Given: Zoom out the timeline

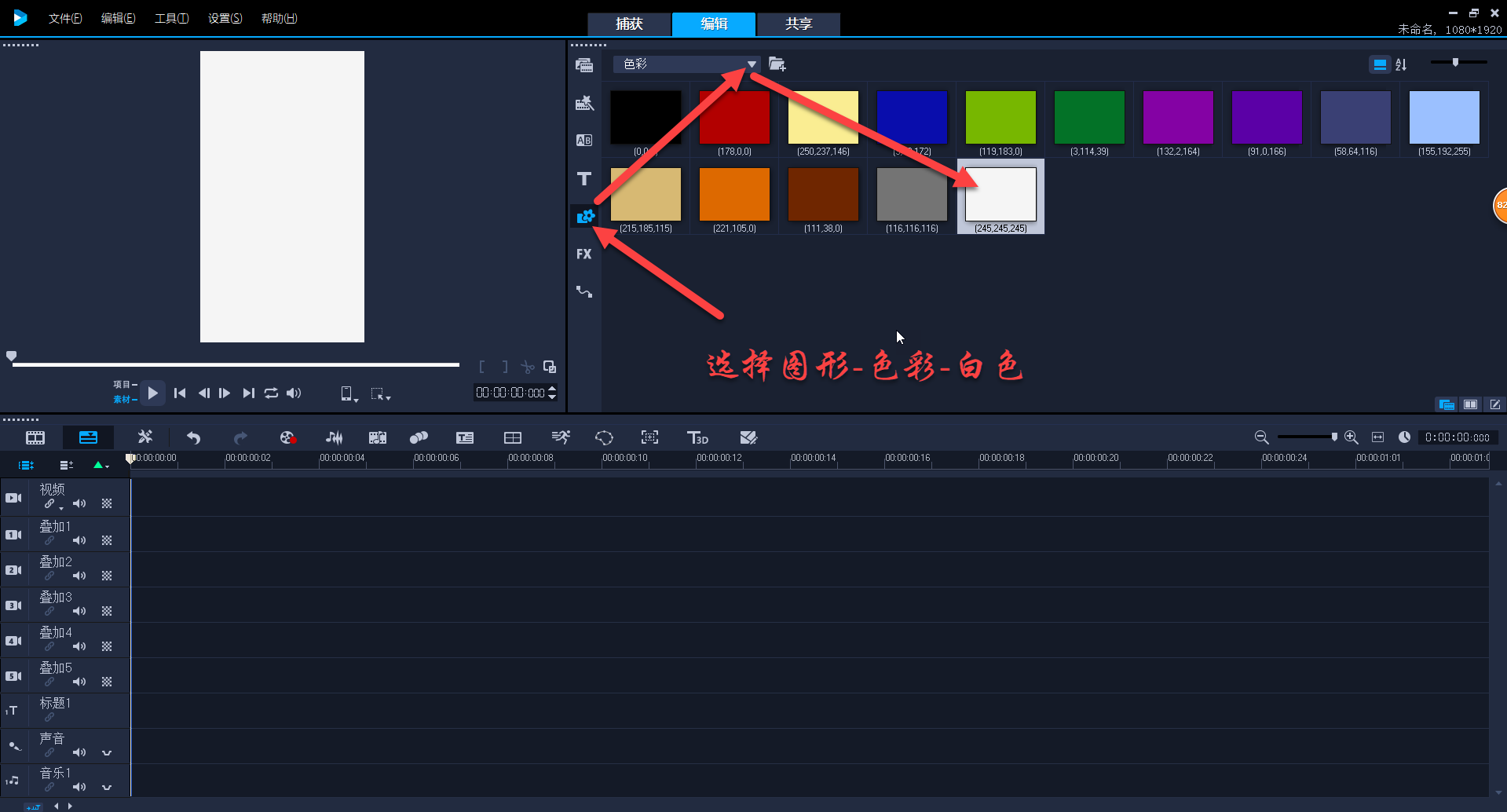Looking at the screenshot, I should tap(1261, 437).
